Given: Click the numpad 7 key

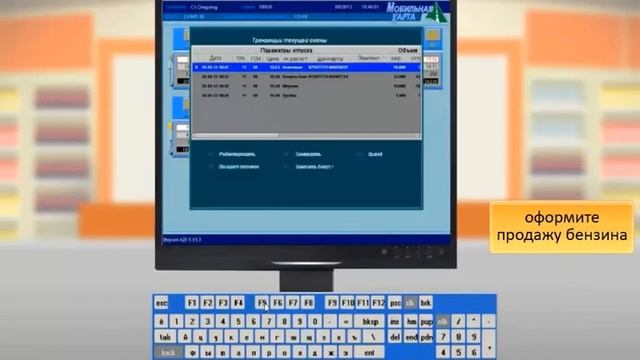Looking at the screenshot, I should pyautogui.click(x=443, y=337).
